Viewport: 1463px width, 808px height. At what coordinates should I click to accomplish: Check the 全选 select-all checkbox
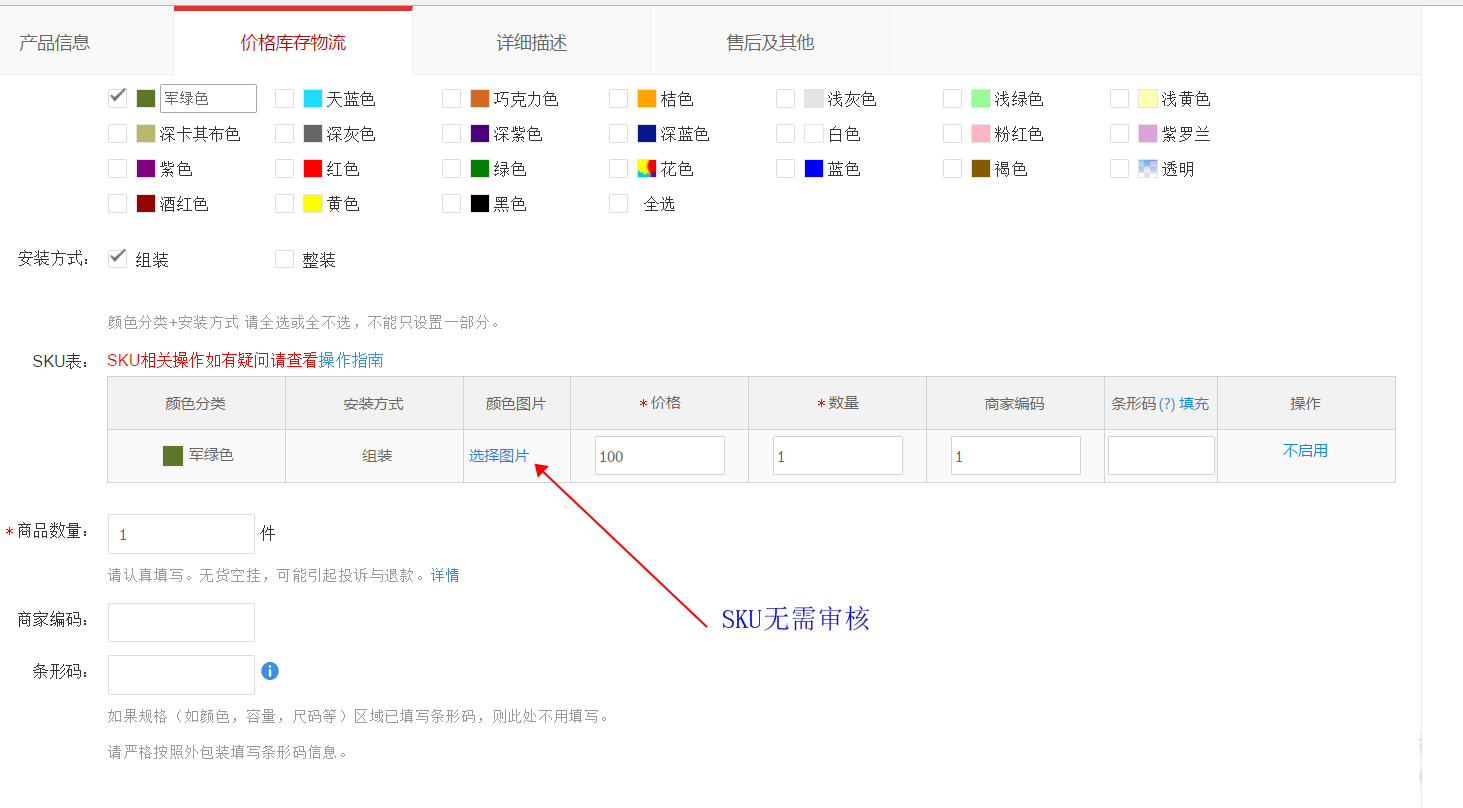pyautogui.click(x=618, y=203)
